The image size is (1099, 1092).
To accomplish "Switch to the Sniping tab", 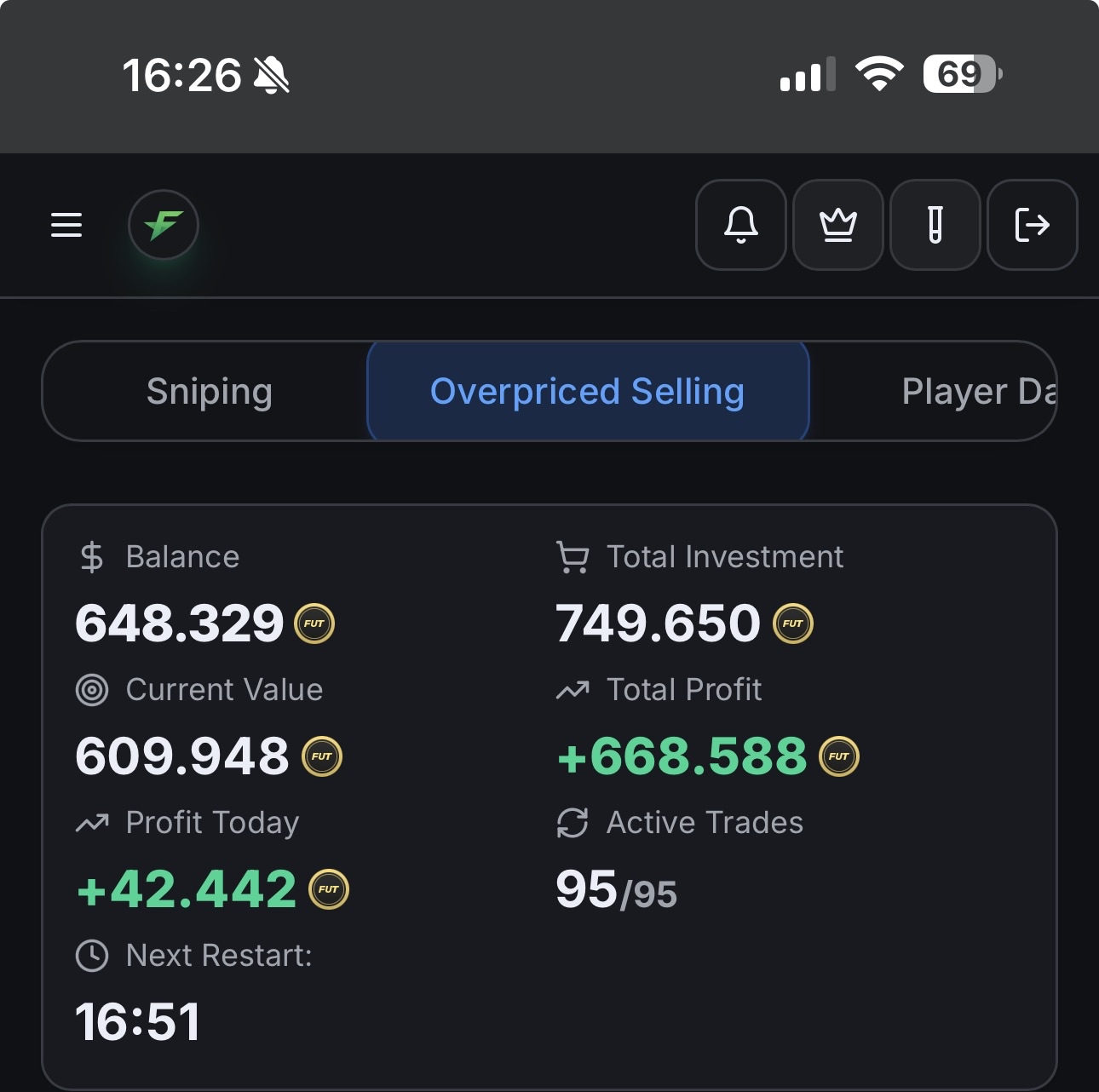I will (209, 392).
